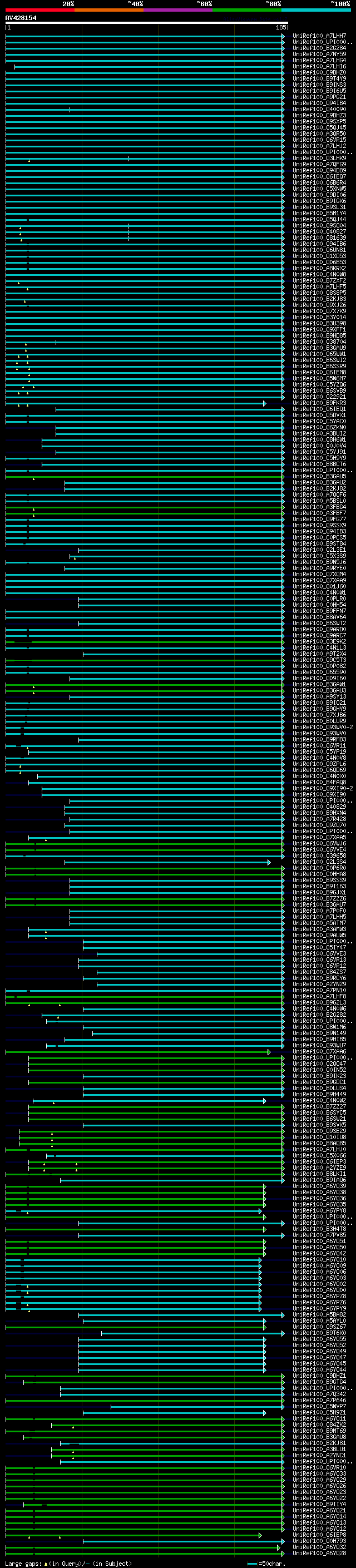Select the UniRef100_Q6VR11 label
The height and width of the screenshot is (1568, 356).
point(319,746)
